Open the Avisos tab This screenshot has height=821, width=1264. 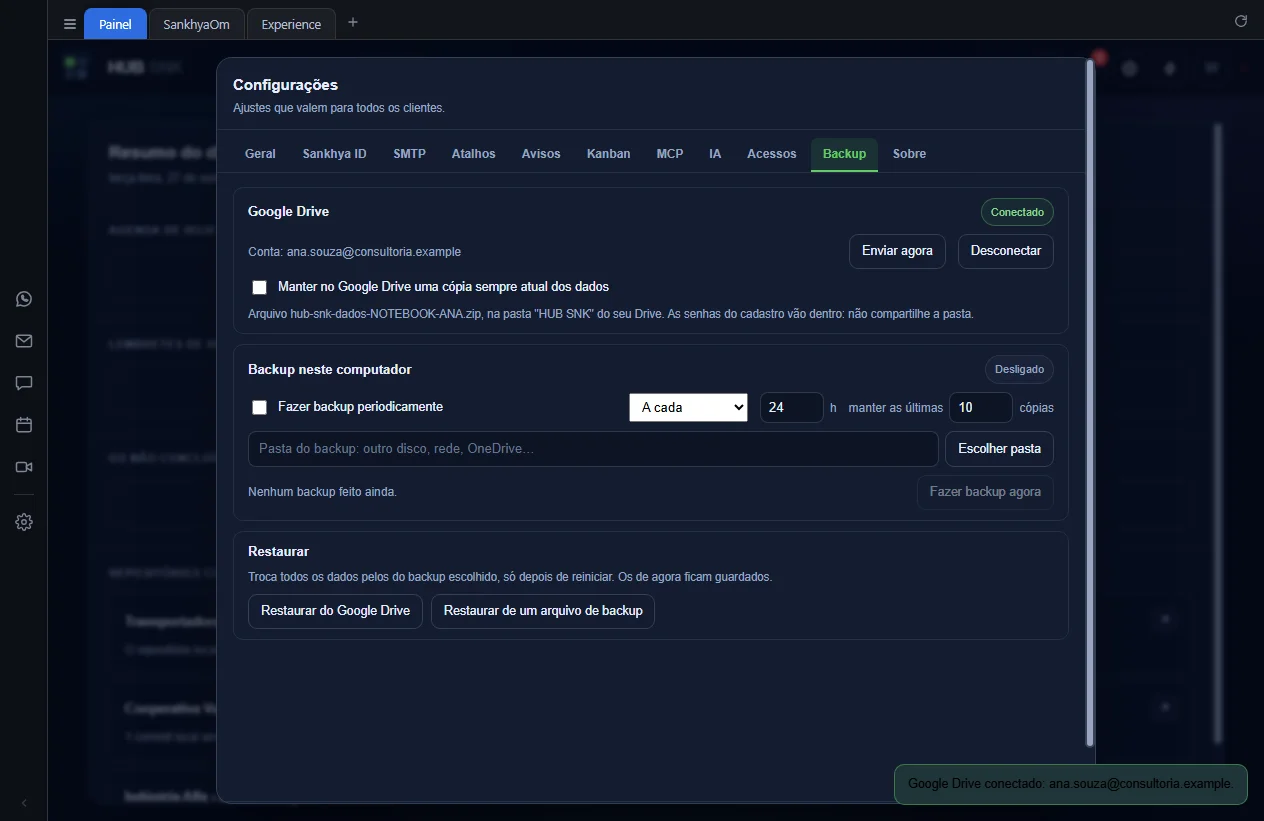tap(541, 154)
